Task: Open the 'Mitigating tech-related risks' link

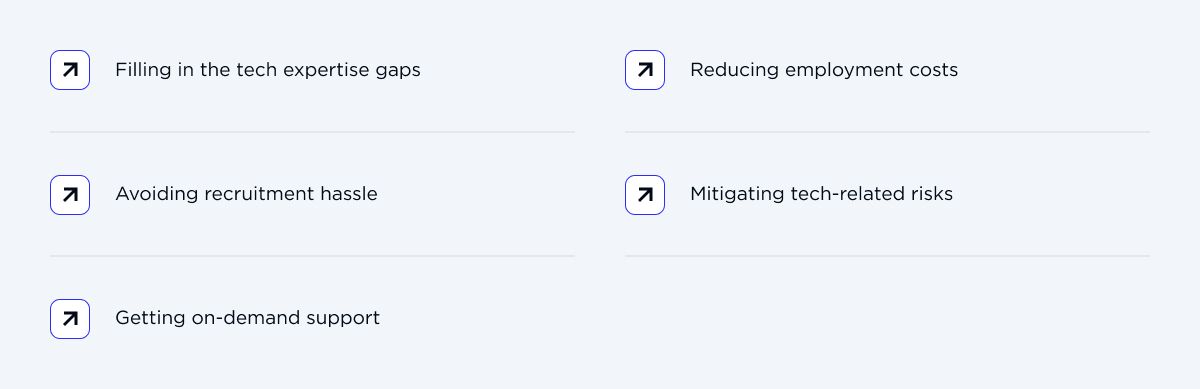Action: pyautogui.click(x=822, y=194)
